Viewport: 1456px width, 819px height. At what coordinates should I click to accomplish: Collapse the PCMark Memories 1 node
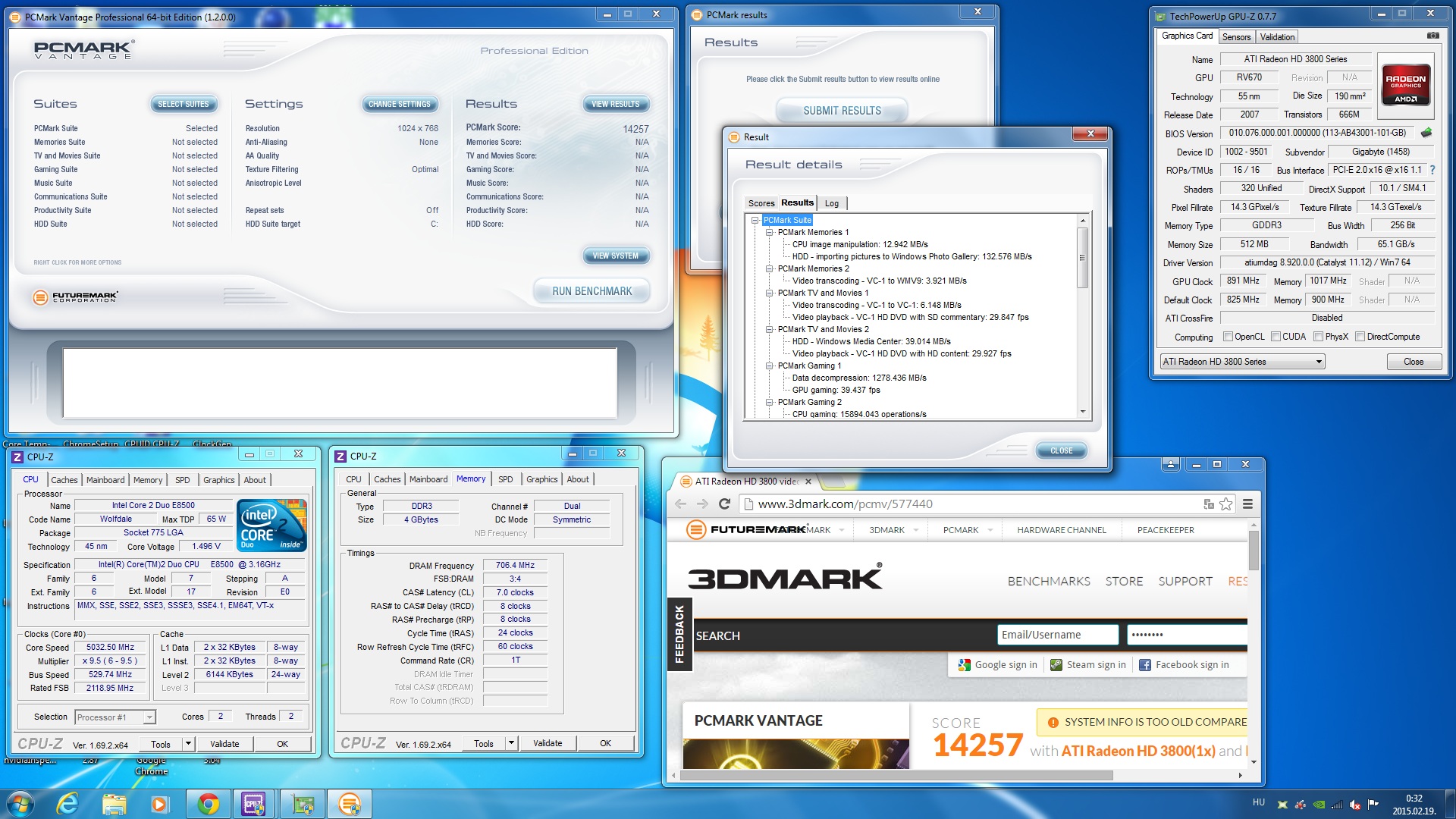(770, 232)
